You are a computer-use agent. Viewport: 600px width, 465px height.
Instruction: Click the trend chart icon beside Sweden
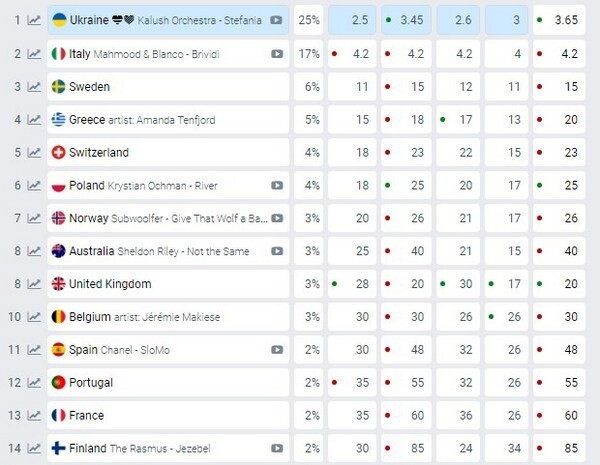(34, 87)
